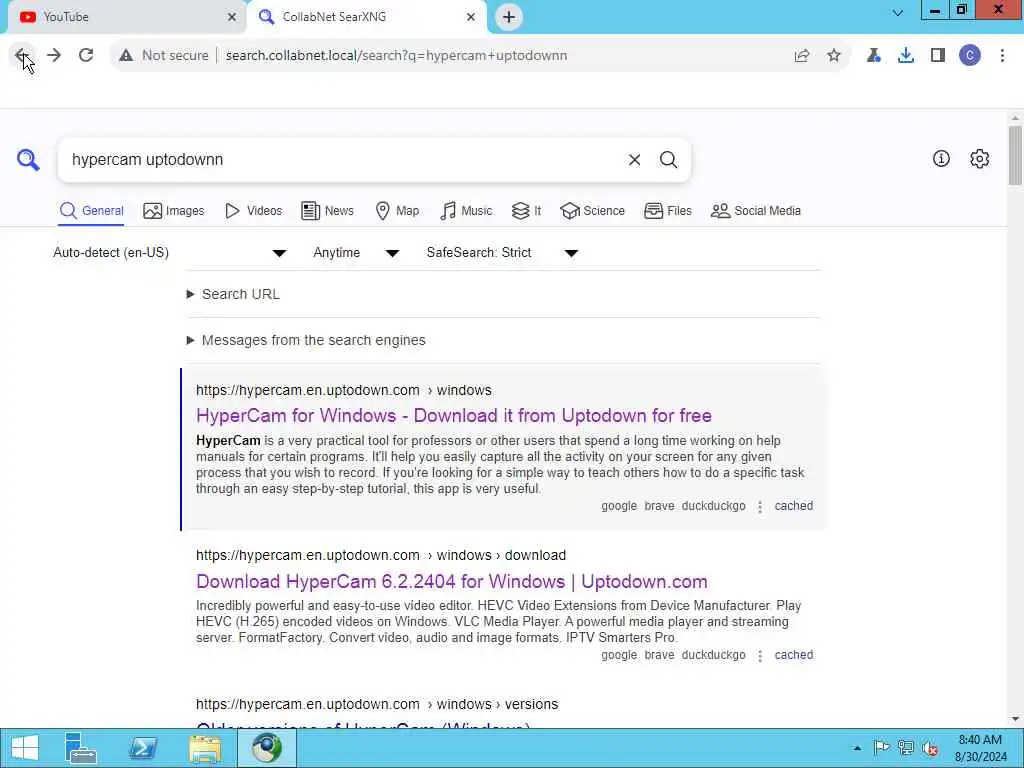The image size is (1024, 768).
Task: Open SearXNG preferences gear icon
Action: tap(980, 159)
